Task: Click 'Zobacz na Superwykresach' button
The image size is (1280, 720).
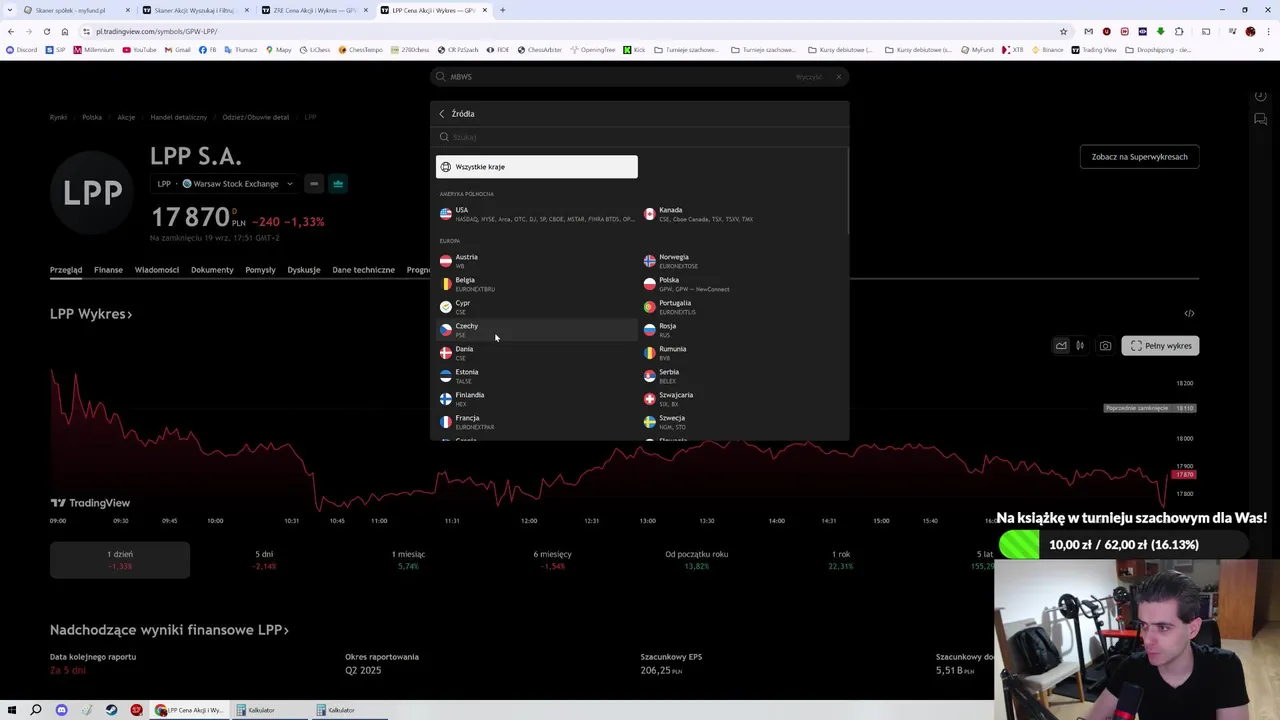Action: [1139, 157]
